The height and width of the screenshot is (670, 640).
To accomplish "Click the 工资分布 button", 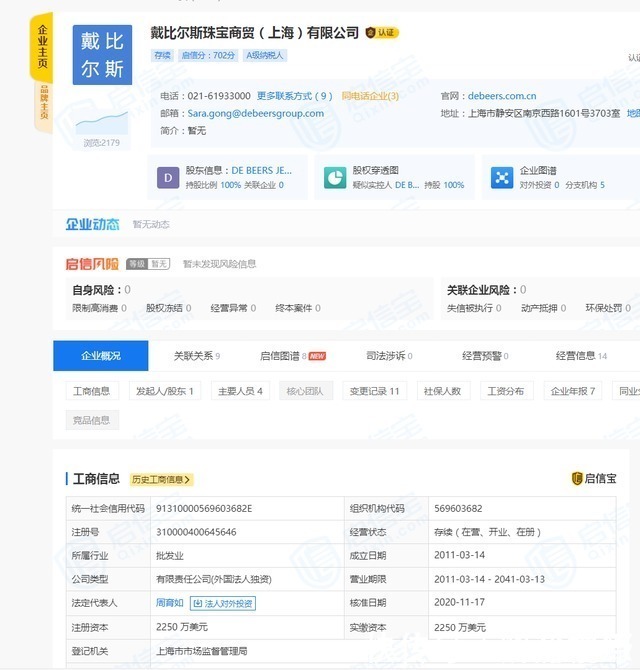I will pos(507,391).
